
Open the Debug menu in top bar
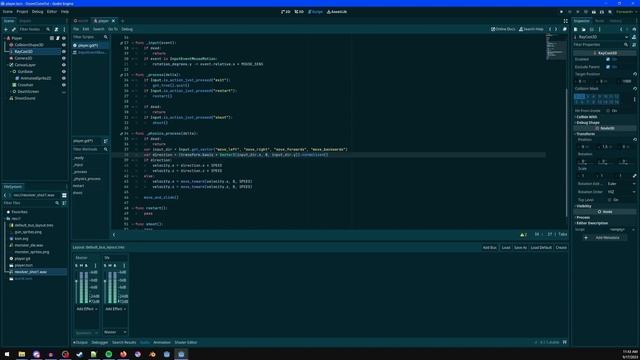38,12
